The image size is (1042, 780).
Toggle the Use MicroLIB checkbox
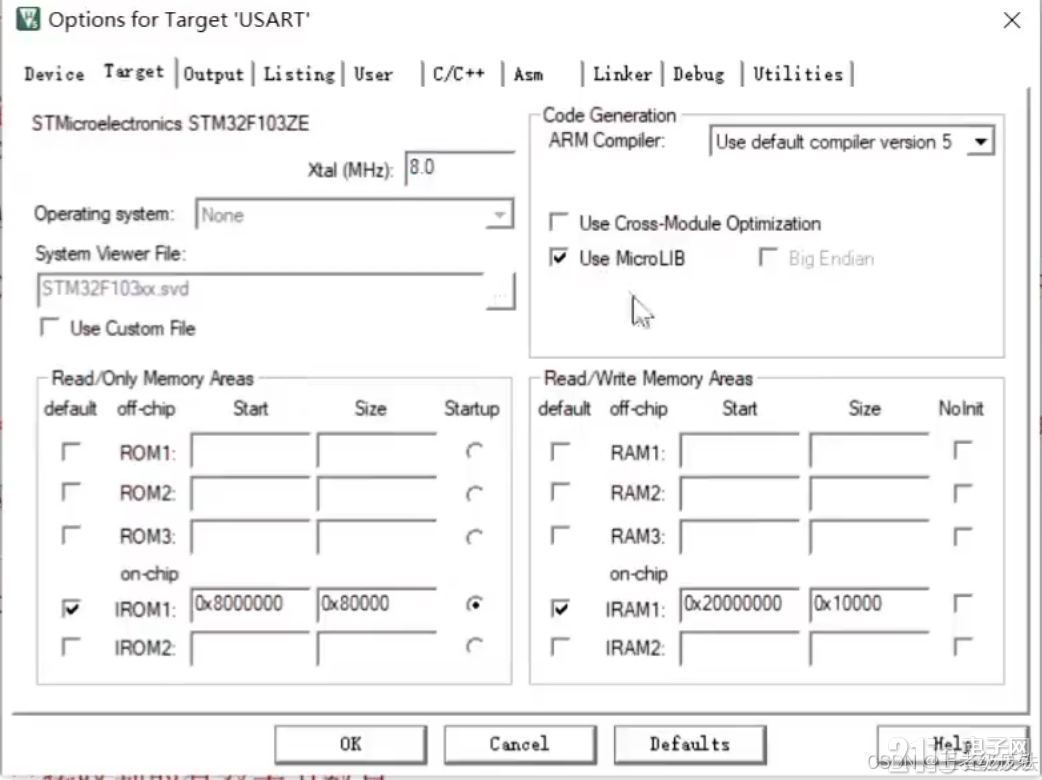pyautogui.click(x=559, y=257)
